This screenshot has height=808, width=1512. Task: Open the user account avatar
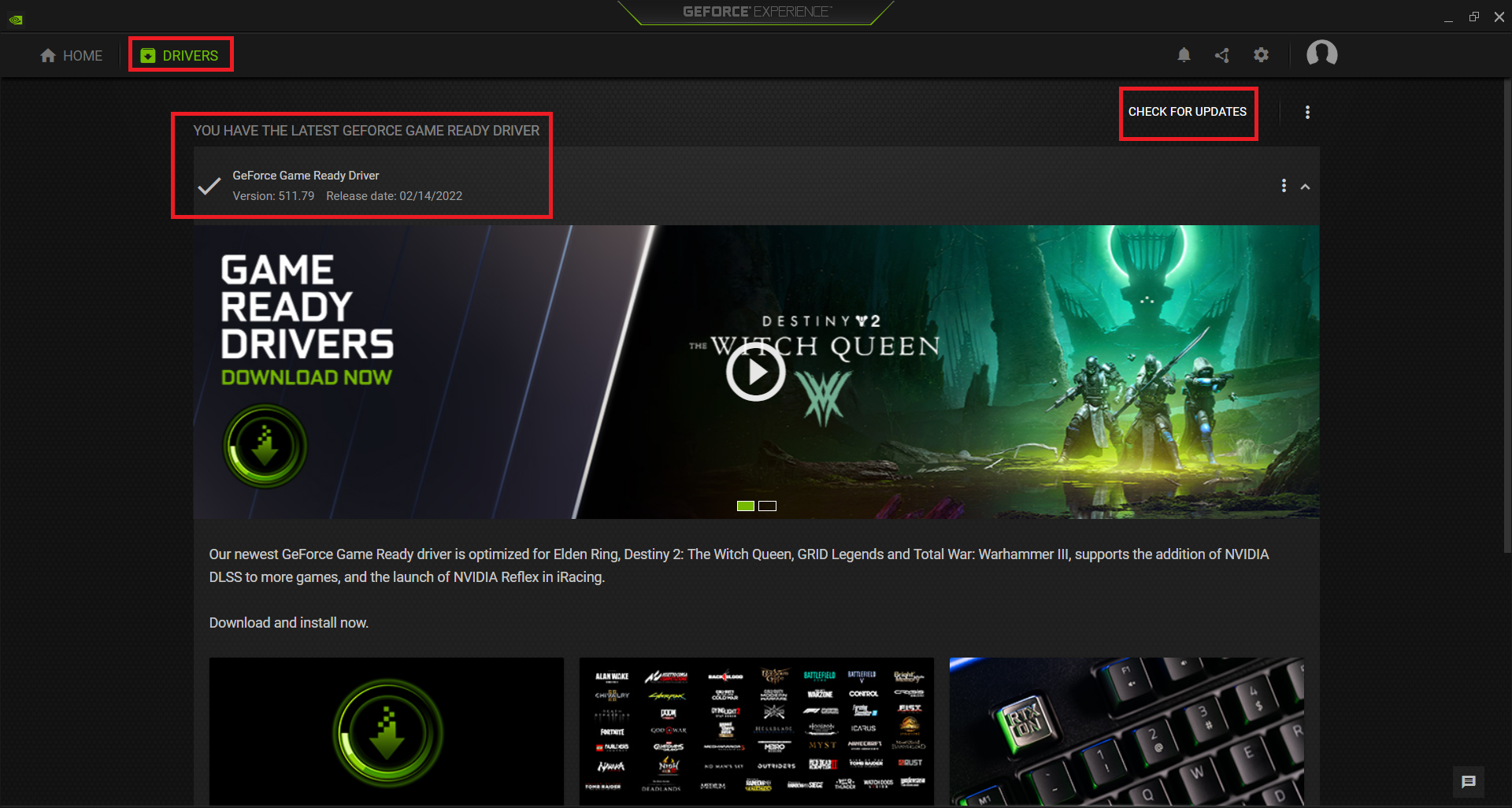tap(1322, 54)
